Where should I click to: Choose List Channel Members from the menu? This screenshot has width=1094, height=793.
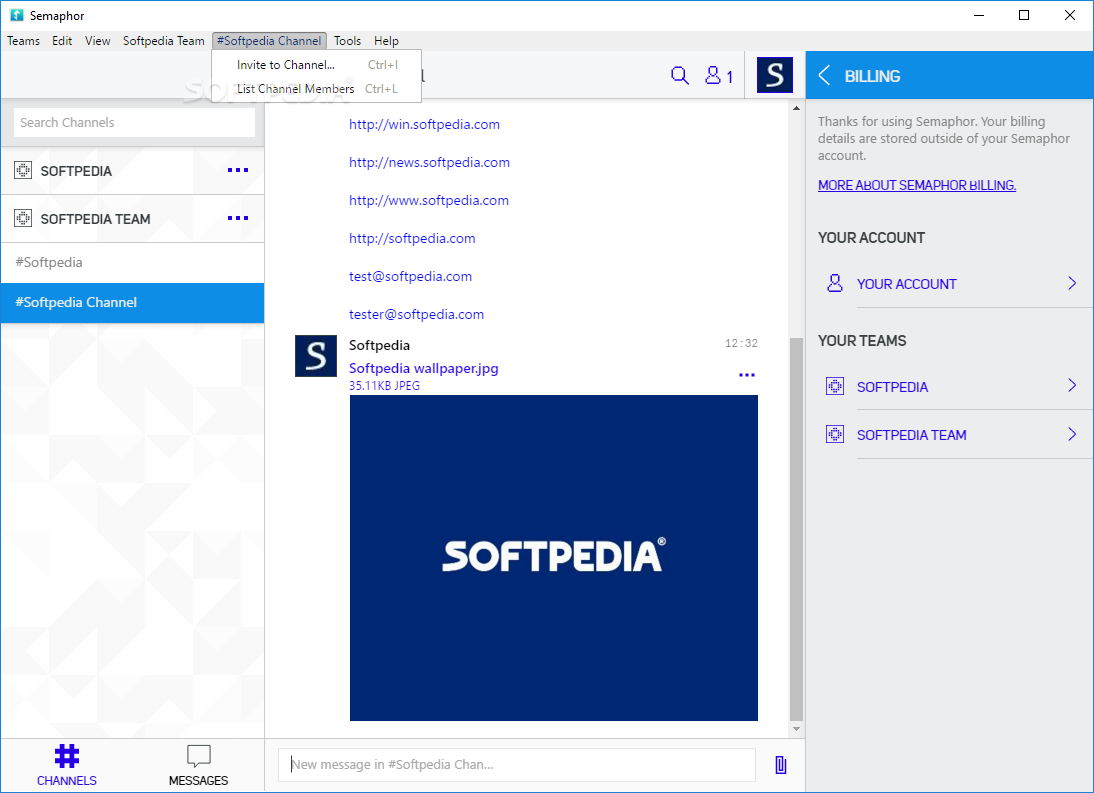click(x=317, y=89)
